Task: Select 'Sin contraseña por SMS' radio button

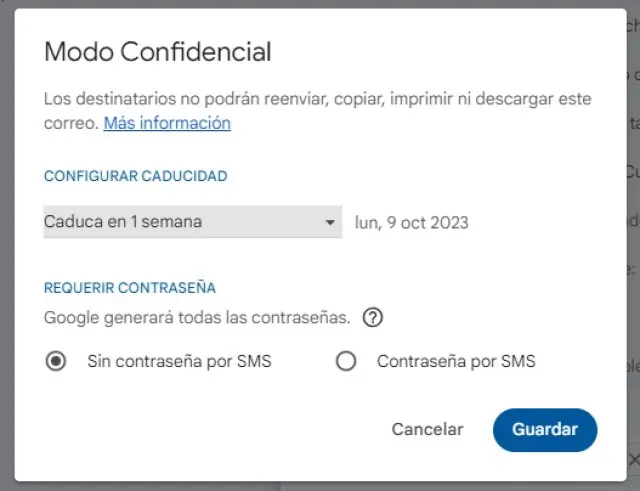Action: tap(57, 362)
